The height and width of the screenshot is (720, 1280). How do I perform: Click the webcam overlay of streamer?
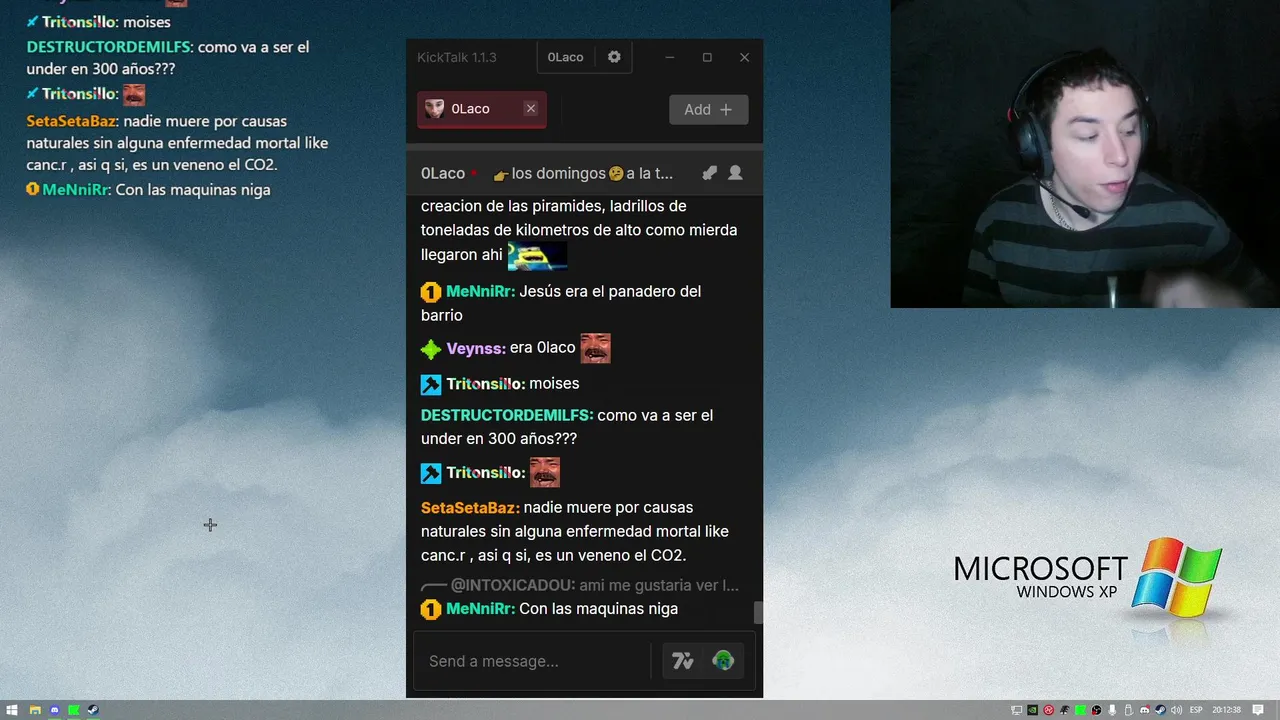pyautogui.click(x=1085, y=154)
